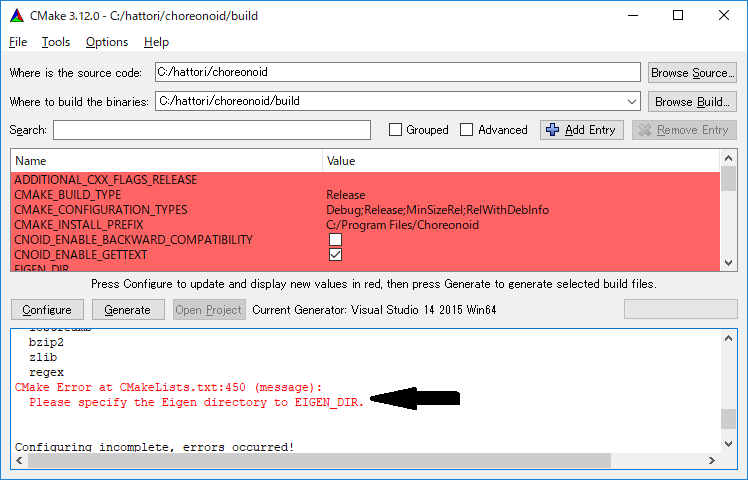The image size is (748, 480).
Task: Click inside the Search input field
Action: point(212,130)
